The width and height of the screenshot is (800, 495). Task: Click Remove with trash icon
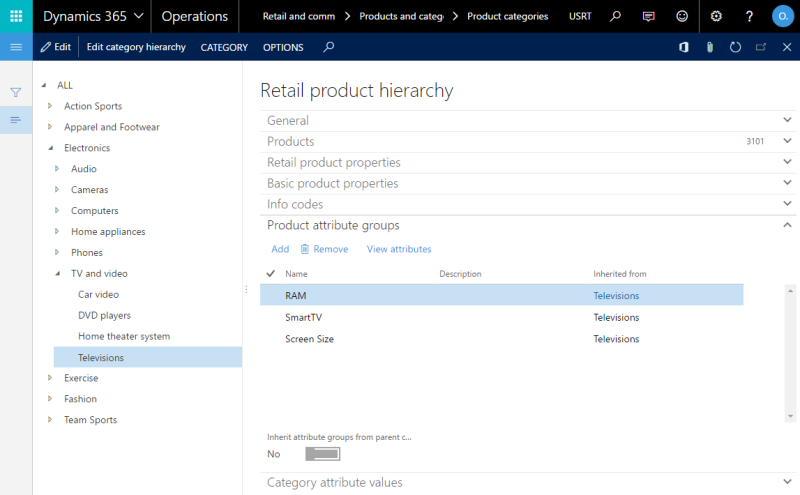coord(324,249)
